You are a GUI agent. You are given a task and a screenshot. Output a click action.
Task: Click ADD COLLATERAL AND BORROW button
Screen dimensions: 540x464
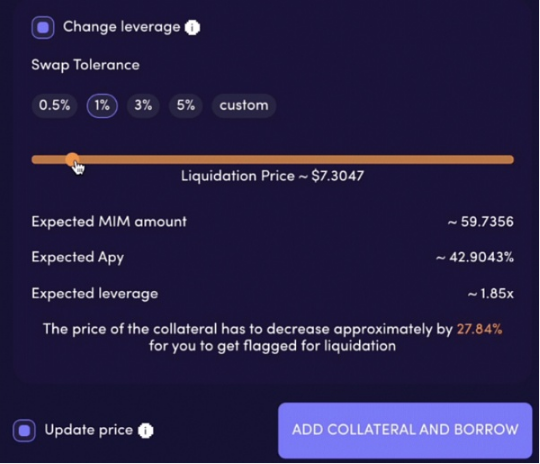(405, 430)
